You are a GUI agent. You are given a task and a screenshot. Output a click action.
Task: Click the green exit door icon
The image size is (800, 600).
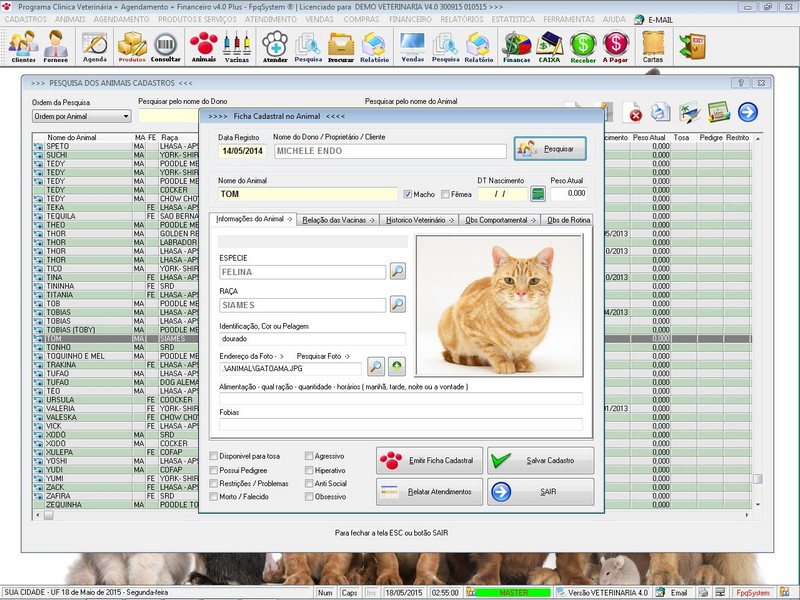[x=692, y=46]
